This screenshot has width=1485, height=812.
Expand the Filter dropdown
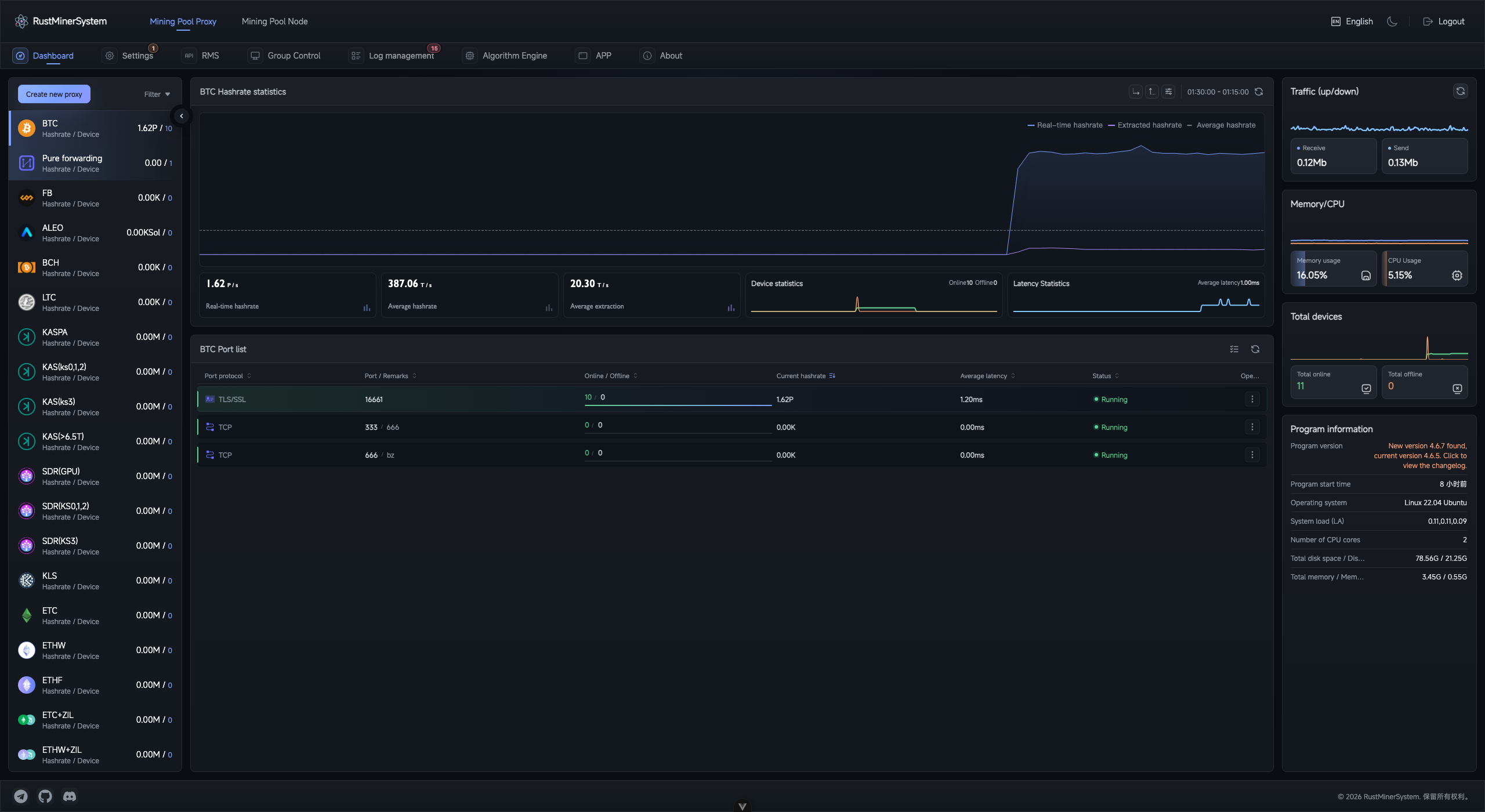(x=157, y=94)
